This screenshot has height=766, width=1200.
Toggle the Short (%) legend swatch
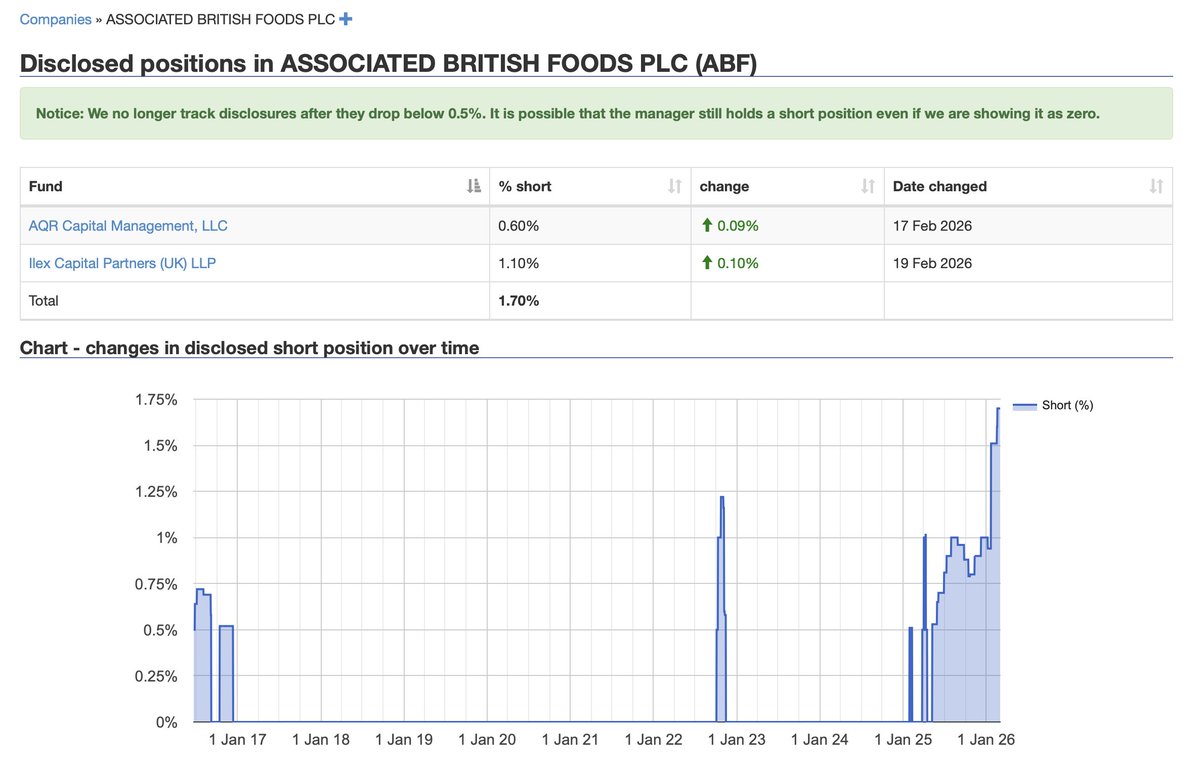tap(1025, 405)
